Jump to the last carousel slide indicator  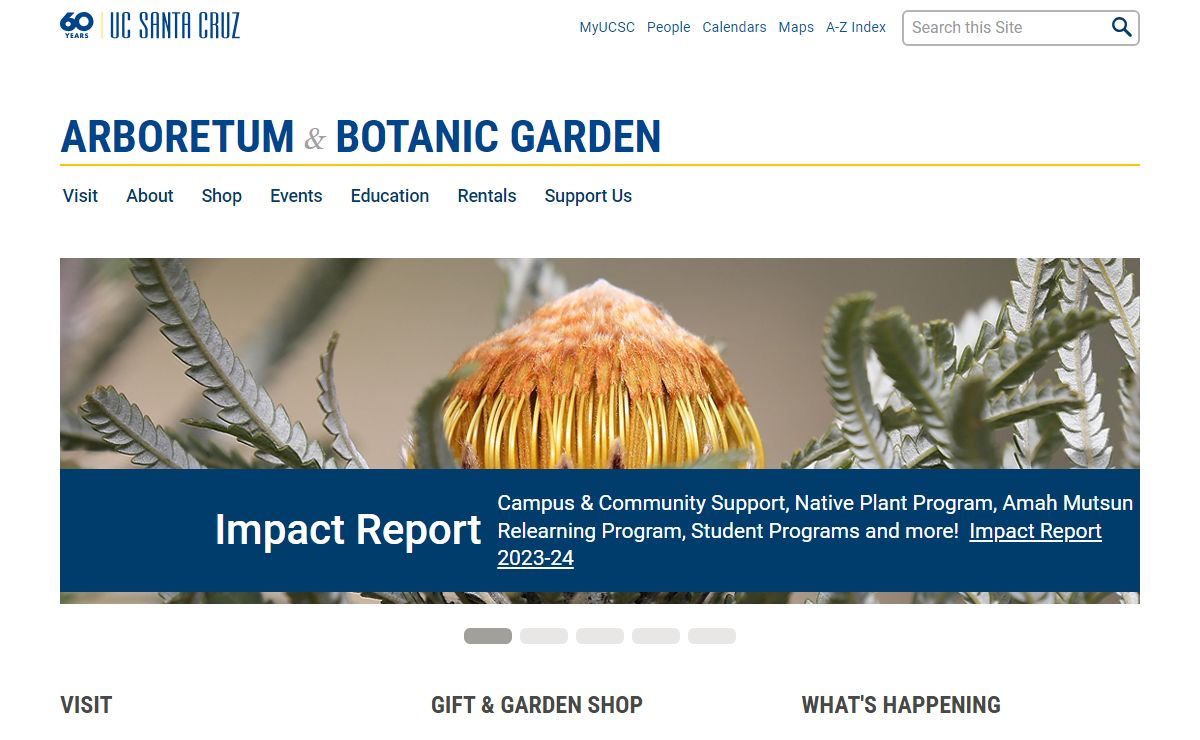[x=712, y=636]
